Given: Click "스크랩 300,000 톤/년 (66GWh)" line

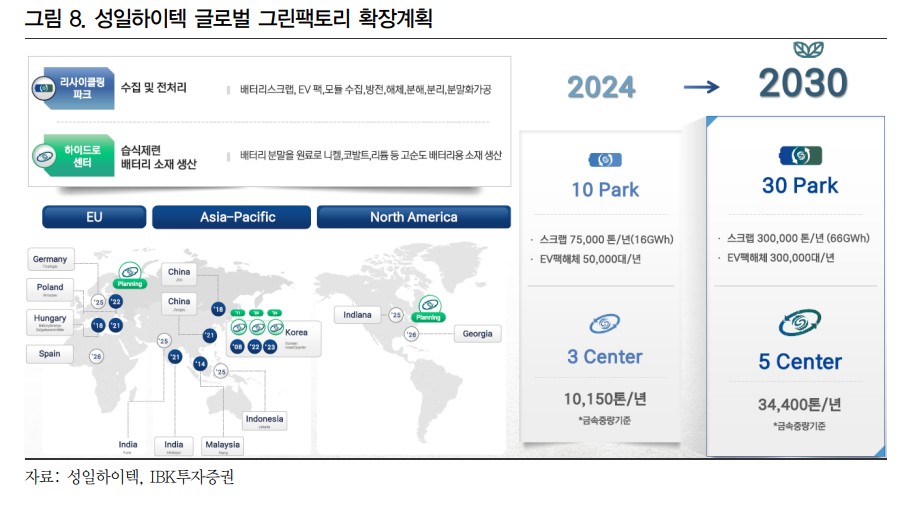Looking at the screenshot, I should pyautogui.click(x=798, y=238).
